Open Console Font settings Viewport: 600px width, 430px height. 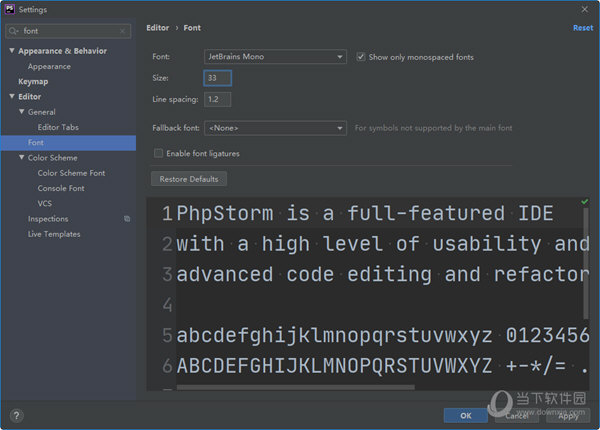pyautogui.click(x=61, y=188)
